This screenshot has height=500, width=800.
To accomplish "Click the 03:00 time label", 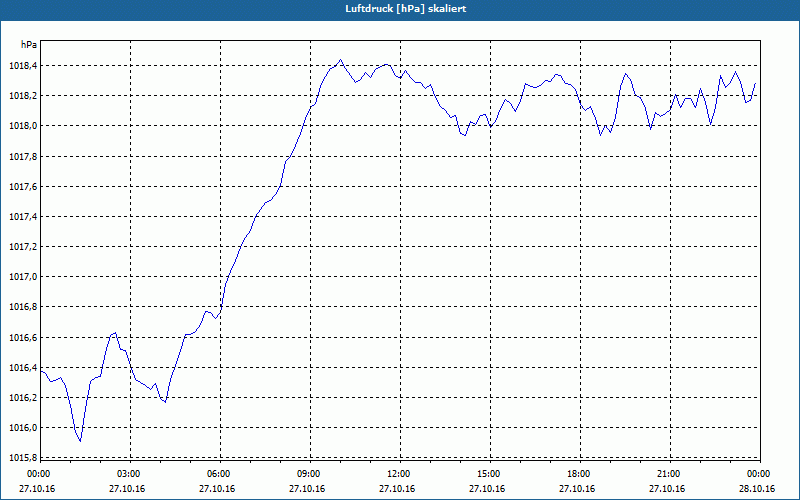I will 131,474.
